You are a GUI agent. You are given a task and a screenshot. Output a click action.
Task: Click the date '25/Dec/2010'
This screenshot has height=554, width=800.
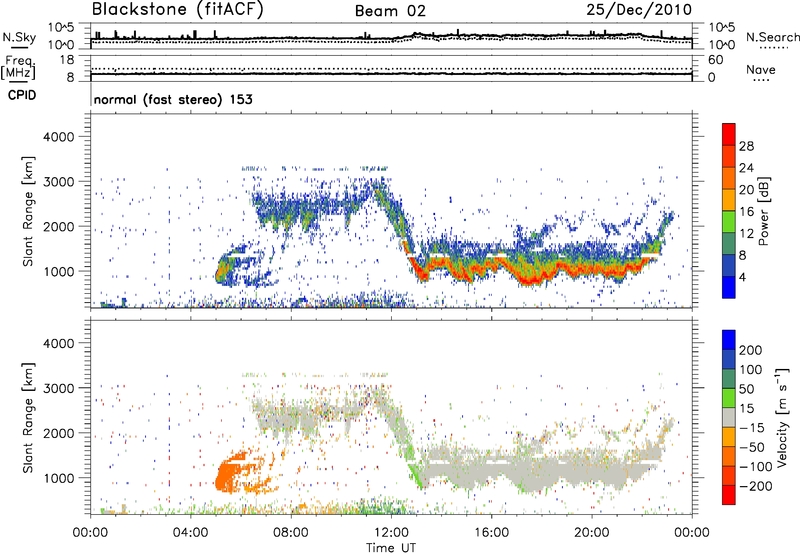coord(639,10)
